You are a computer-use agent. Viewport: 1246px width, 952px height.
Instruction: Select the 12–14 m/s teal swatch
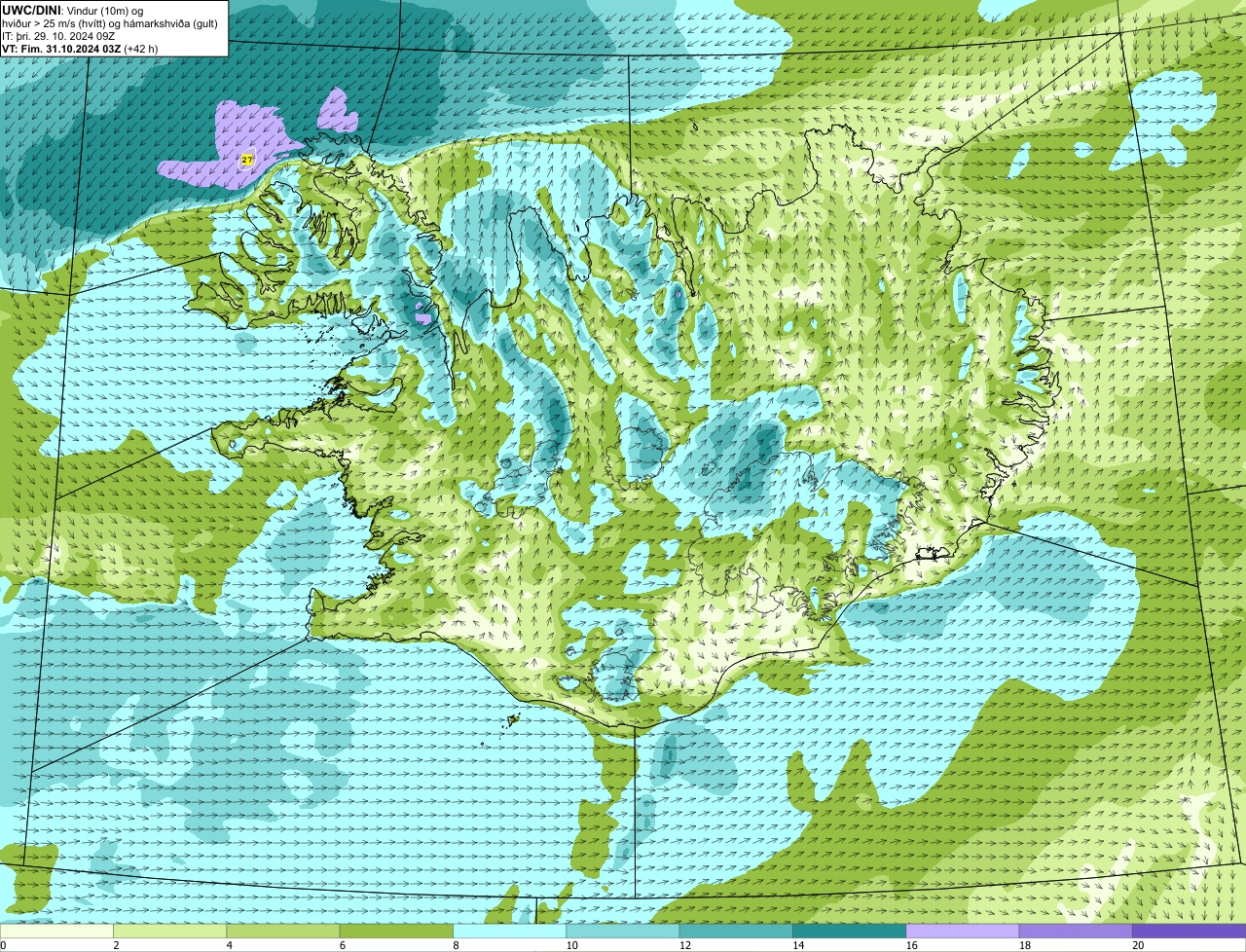coord(736,932)
